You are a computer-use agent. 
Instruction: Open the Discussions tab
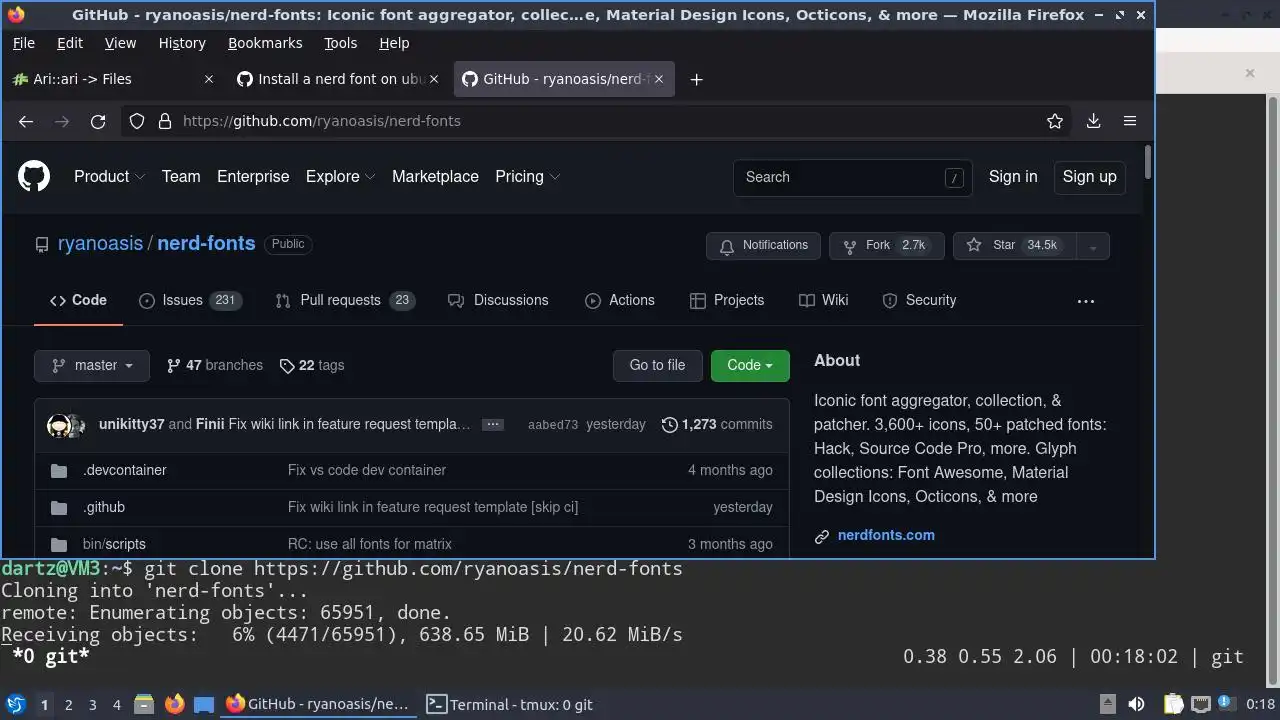click(x=498, y=301)
